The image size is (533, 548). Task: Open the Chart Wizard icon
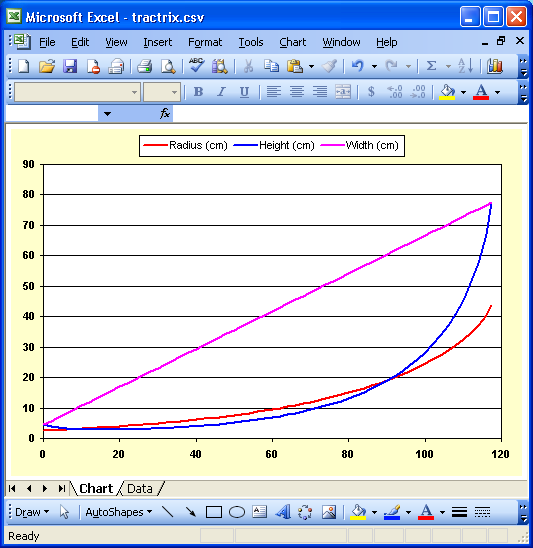click(495, 66)
